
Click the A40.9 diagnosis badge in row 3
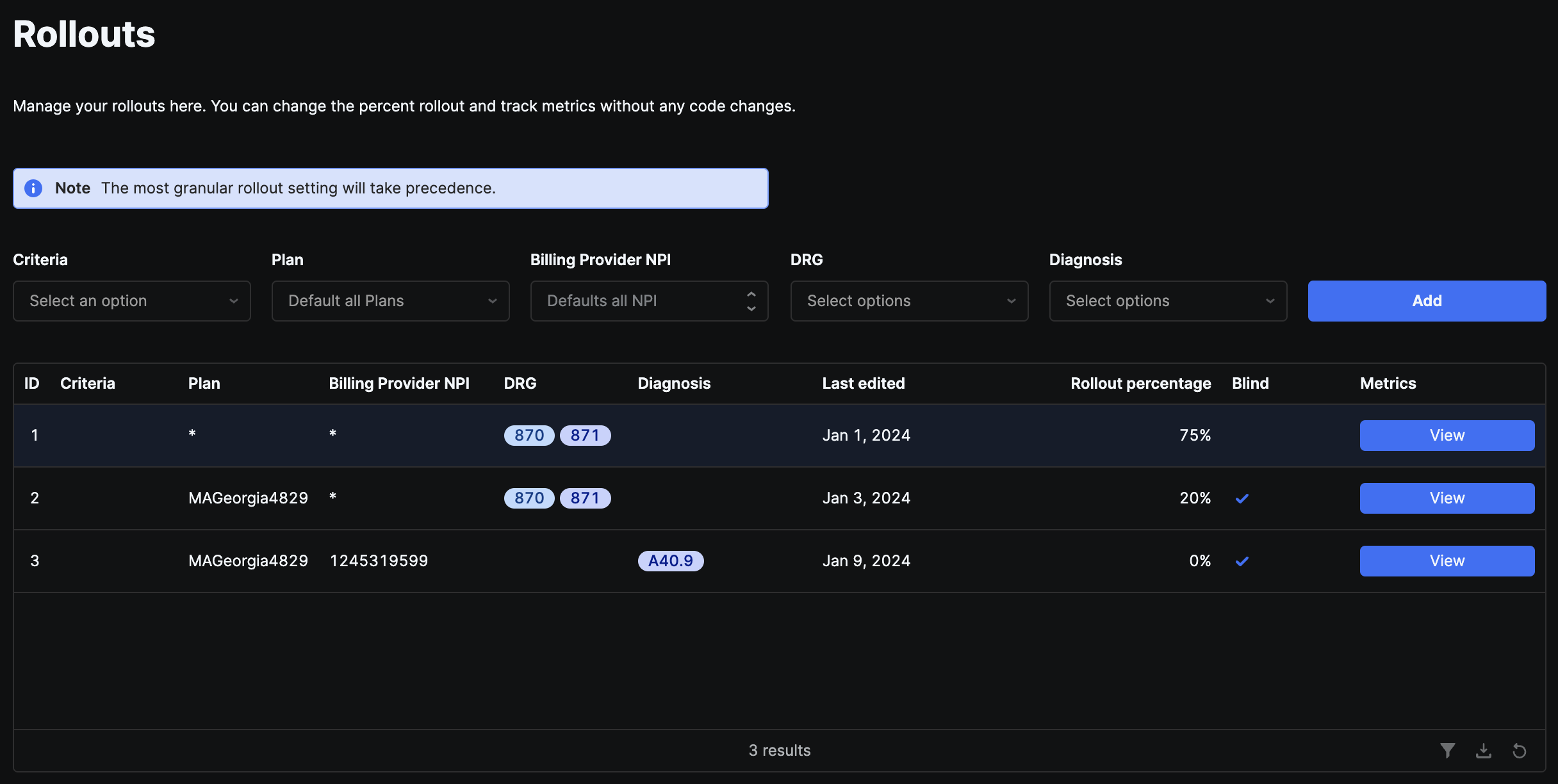670,560
